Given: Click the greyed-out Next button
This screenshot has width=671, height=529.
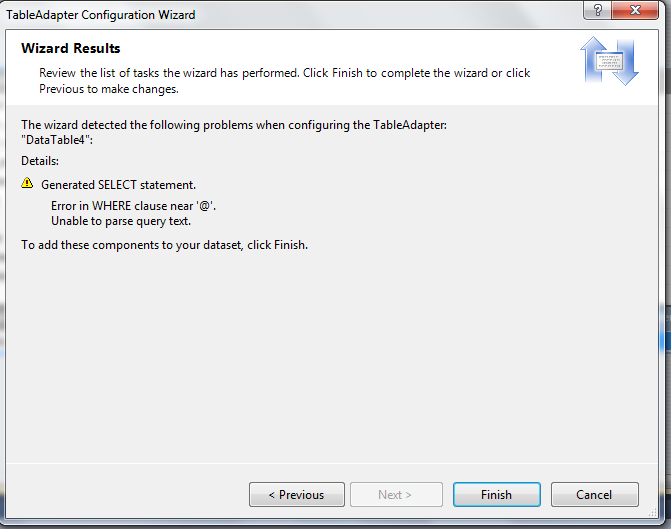Looking at the screenshot, I should (395, 495).
